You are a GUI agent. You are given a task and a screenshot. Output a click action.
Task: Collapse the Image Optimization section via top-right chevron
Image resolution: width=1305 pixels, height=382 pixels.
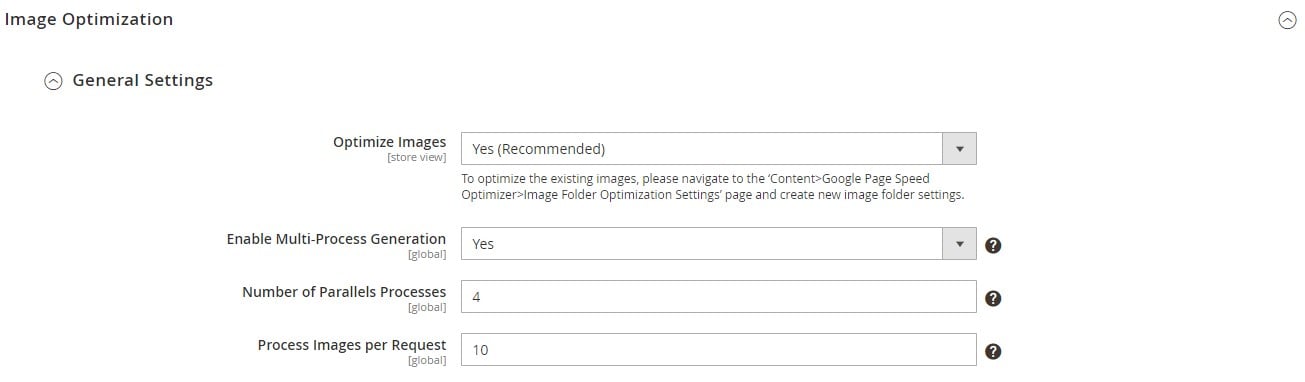click(1287, 20)
